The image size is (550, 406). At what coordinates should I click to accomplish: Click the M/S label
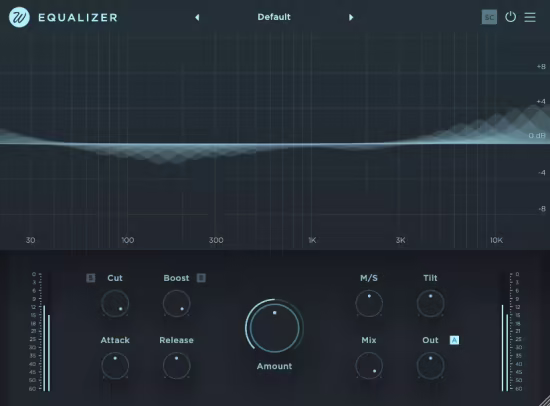pos(369,278)
